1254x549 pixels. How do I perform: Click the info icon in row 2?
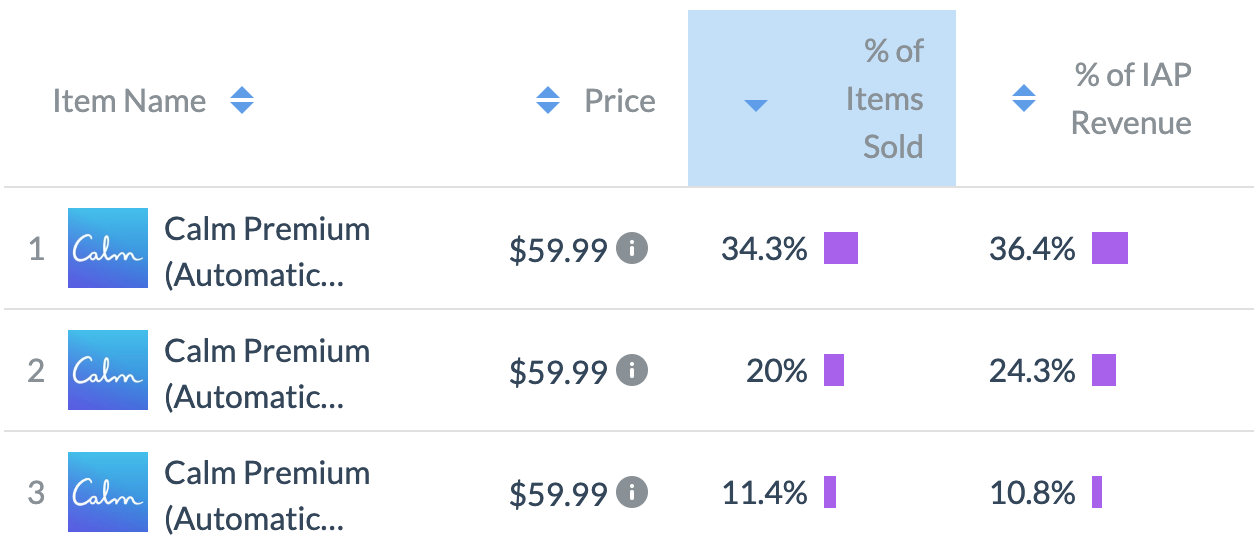[631, 371]
